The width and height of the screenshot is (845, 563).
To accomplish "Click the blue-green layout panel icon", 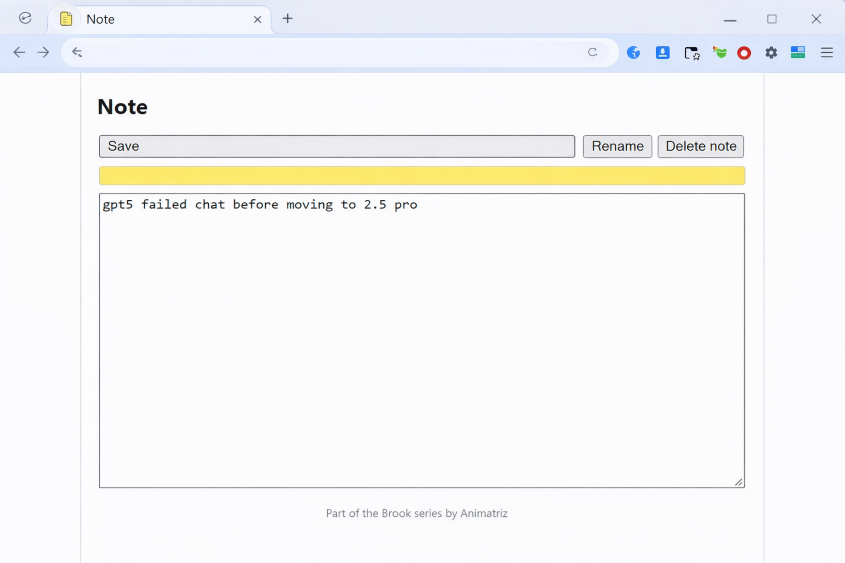I will point(798,53).
